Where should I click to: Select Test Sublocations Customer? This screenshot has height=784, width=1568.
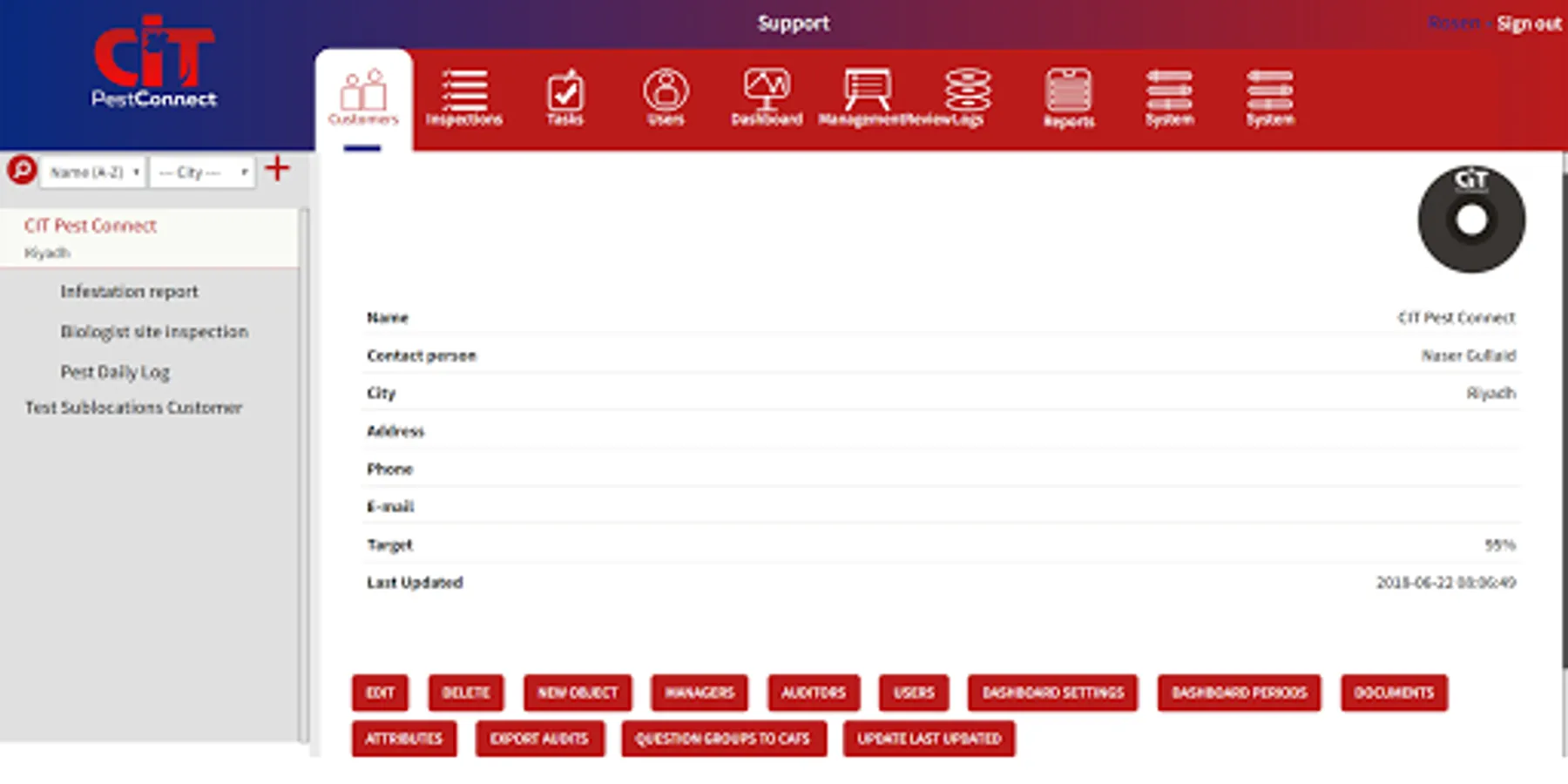coord(133,408)
